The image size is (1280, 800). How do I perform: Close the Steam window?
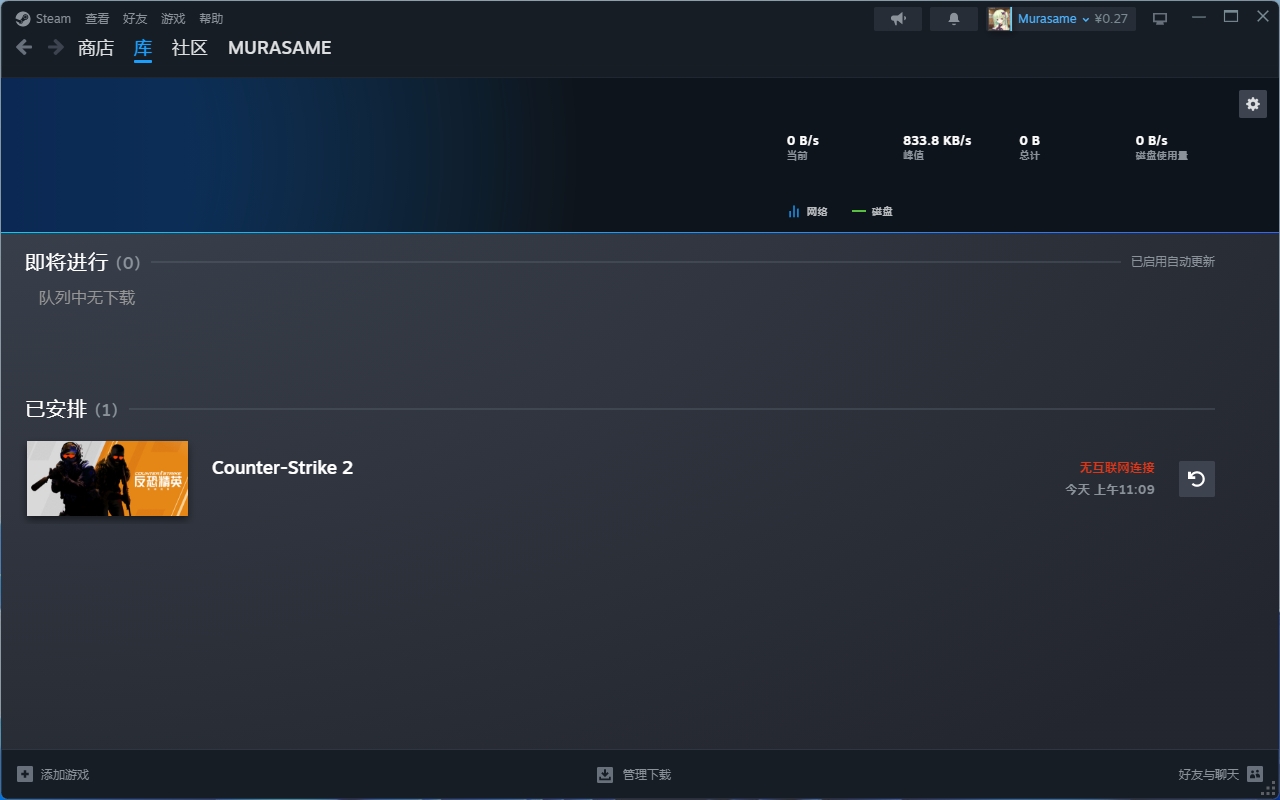[x=1262, y=17]
